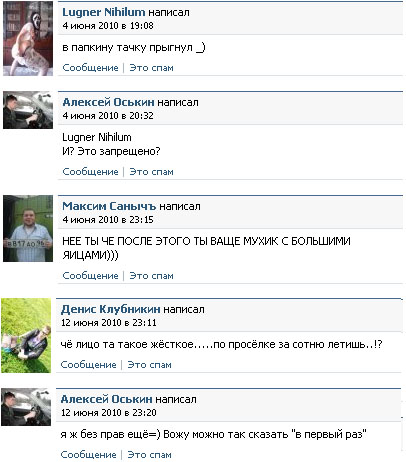Click Сообщение under Денис Клубникин's comment

pyautogui.click(x=88, y=365)
